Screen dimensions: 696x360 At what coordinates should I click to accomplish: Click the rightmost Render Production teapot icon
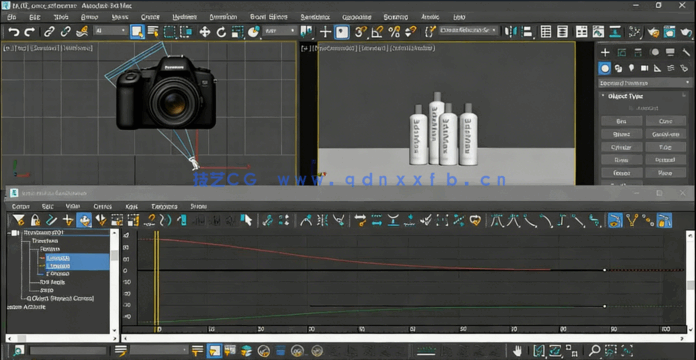point(686,32)
